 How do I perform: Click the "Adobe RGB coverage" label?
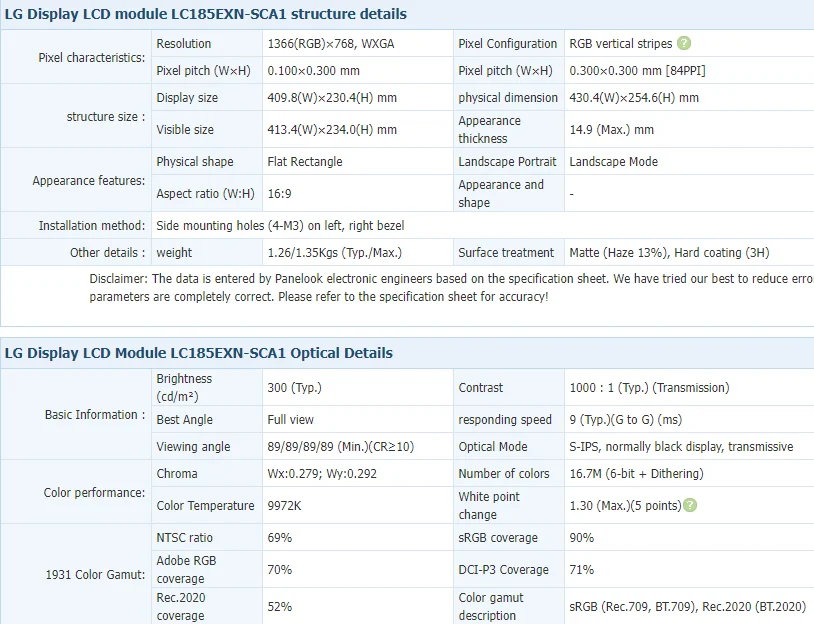(186, 569)
